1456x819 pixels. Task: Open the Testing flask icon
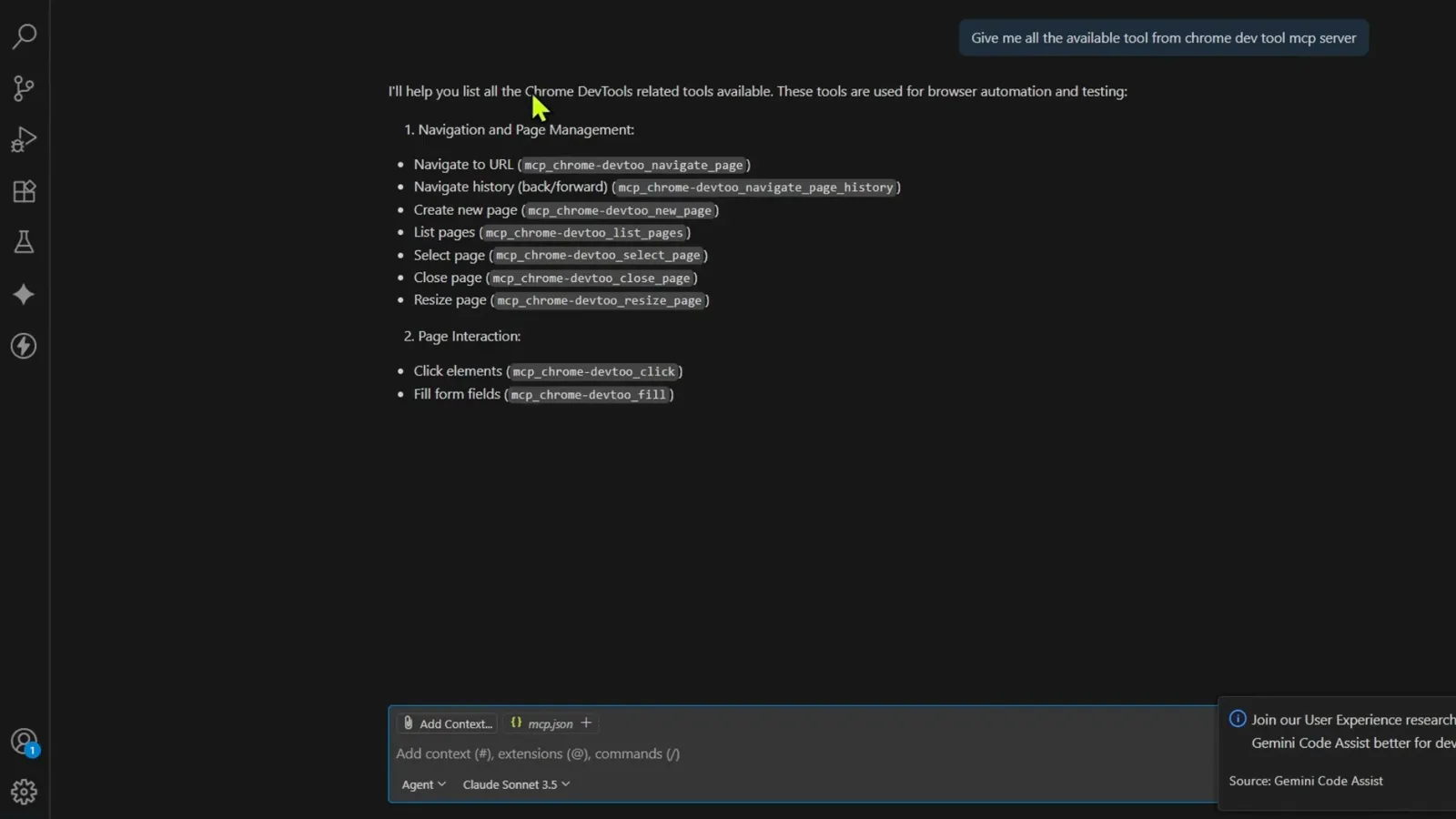point(25,242)
